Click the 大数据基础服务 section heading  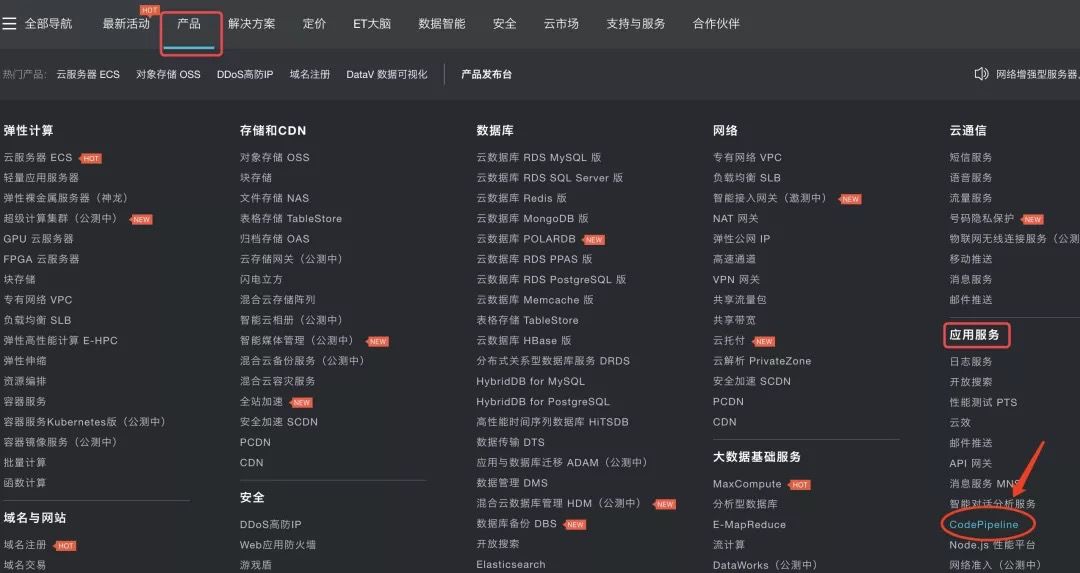click(756, 457)
